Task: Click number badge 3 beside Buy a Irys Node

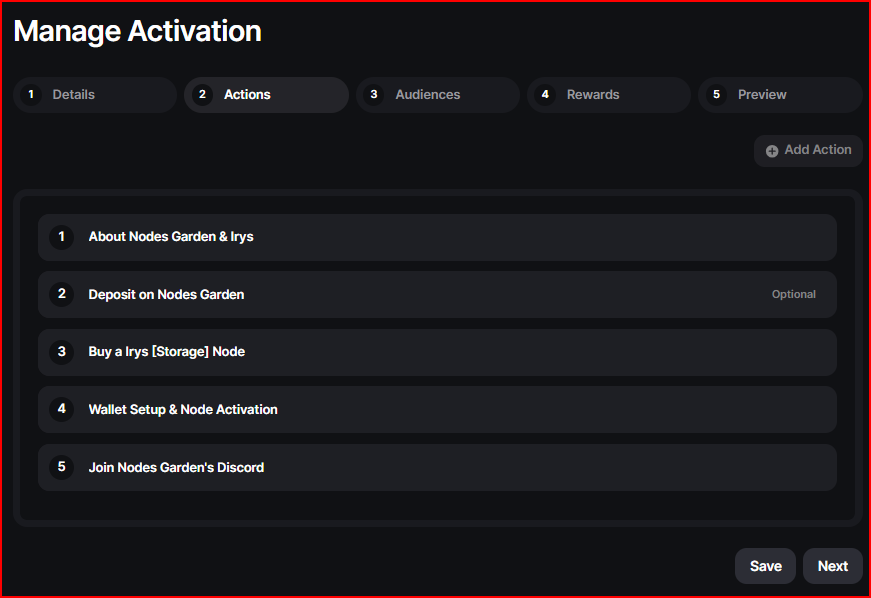Action: pos(62,352)
